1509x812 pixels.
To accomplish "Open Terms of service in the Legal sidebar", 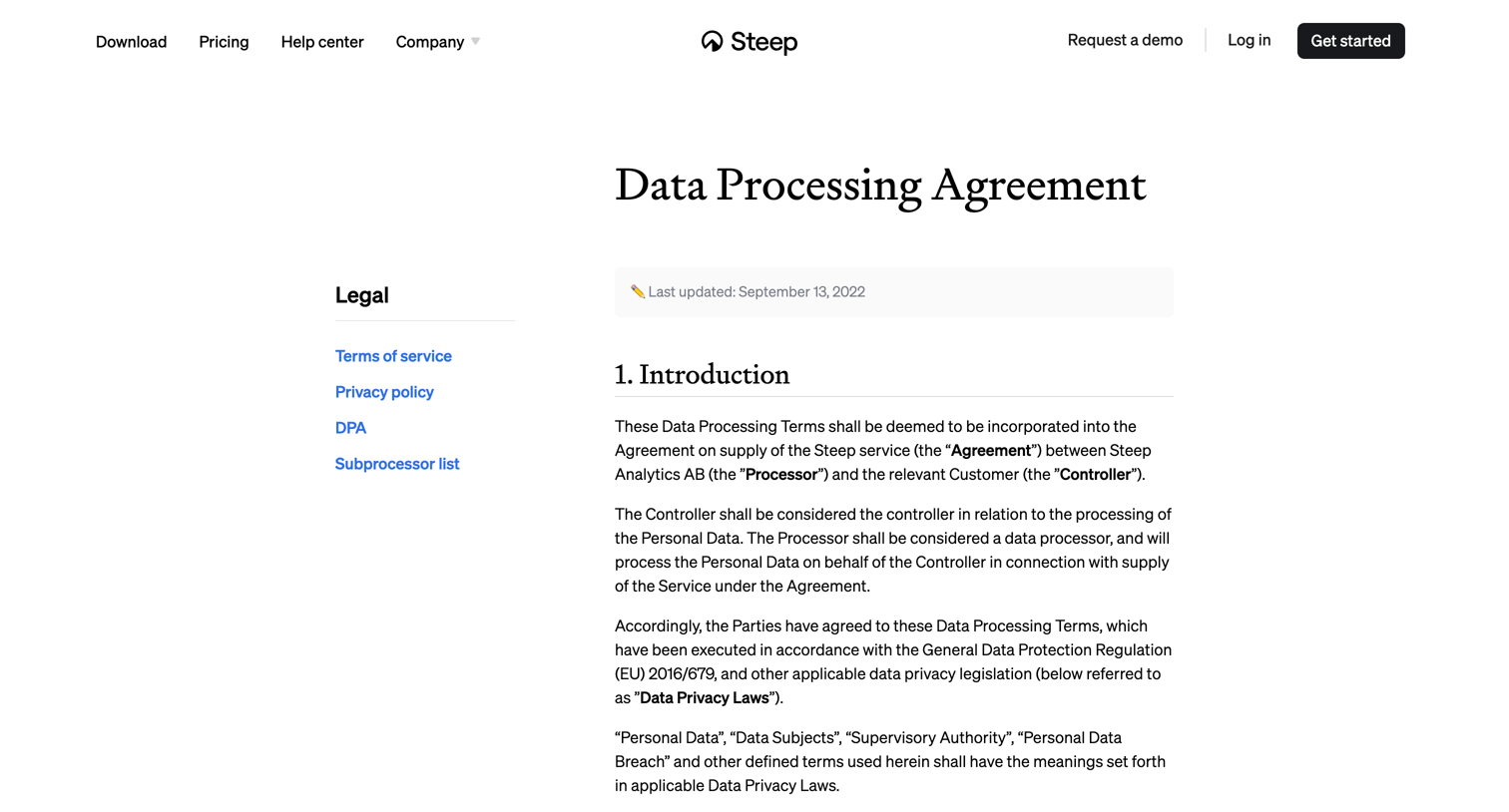I will click(x=393, y=356).
